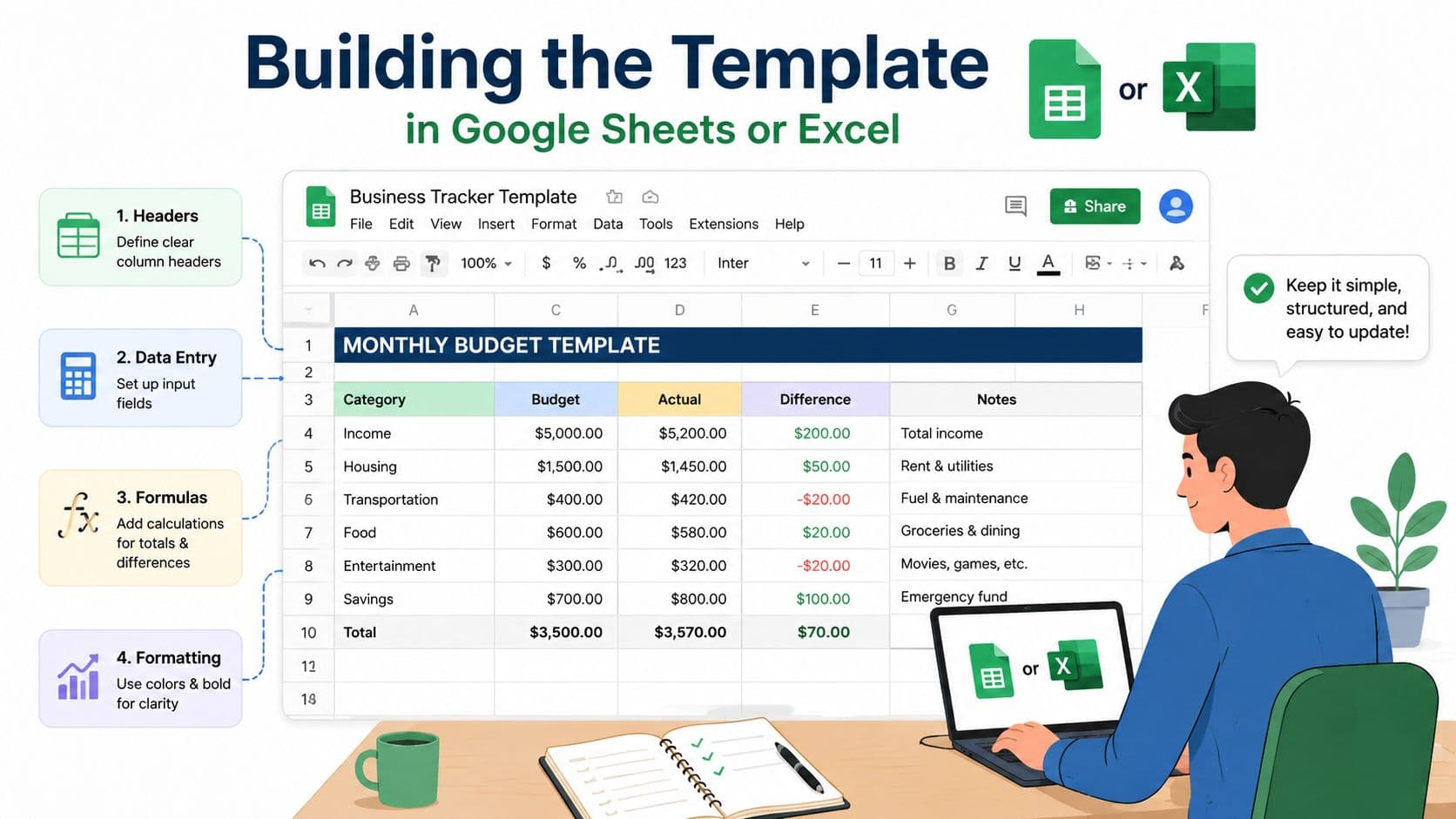Click the large Excel logo

[1209, 87]
